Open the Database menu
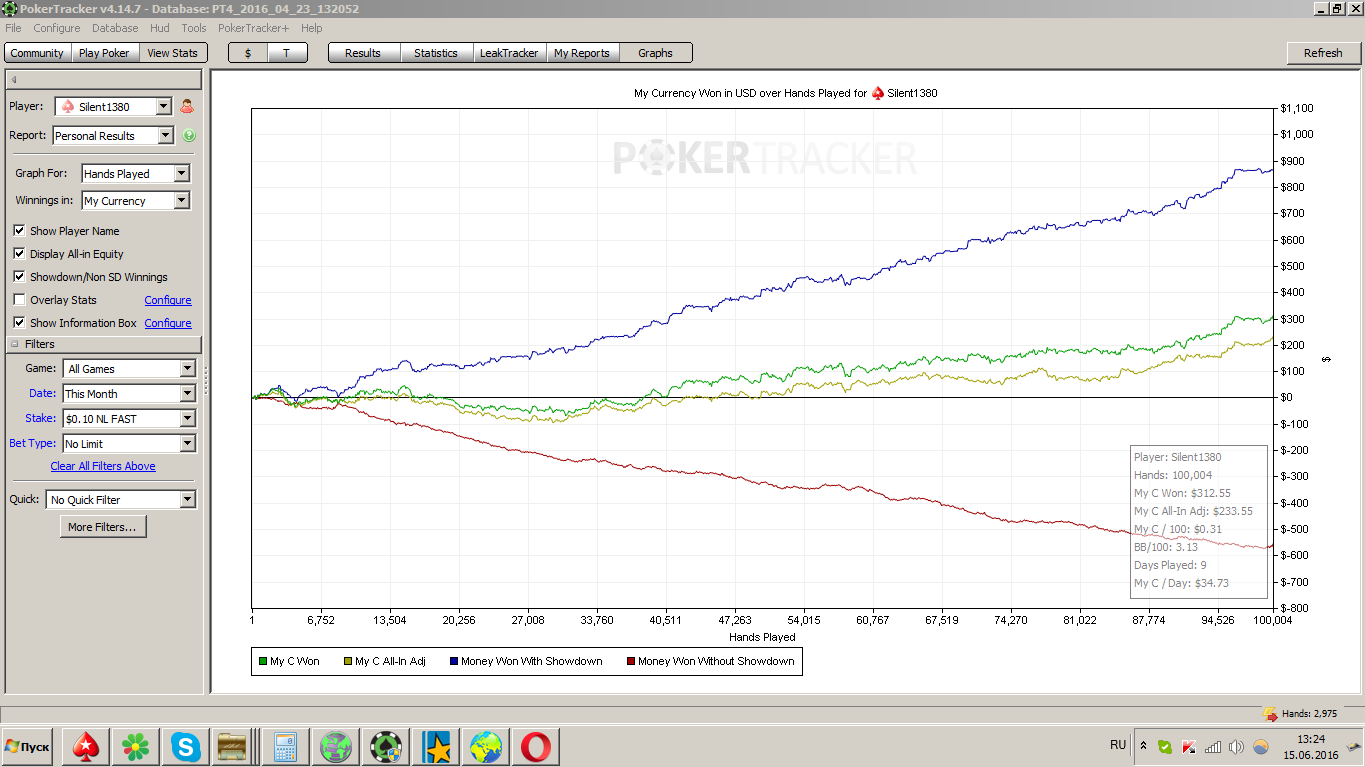1365x767 pixels. coord(115,28)
